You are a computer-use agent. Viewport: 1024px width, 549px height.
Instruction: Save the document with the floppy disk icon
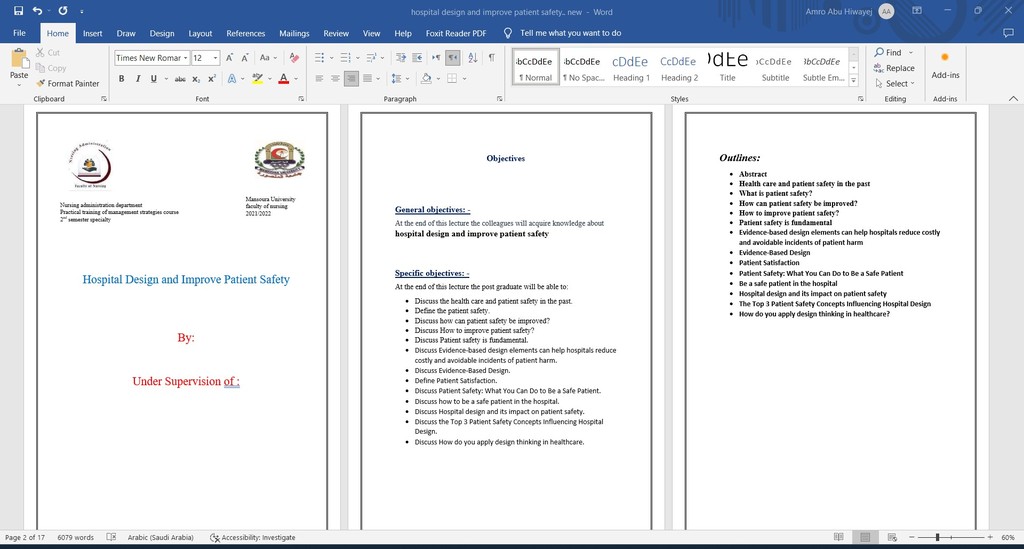18,10
